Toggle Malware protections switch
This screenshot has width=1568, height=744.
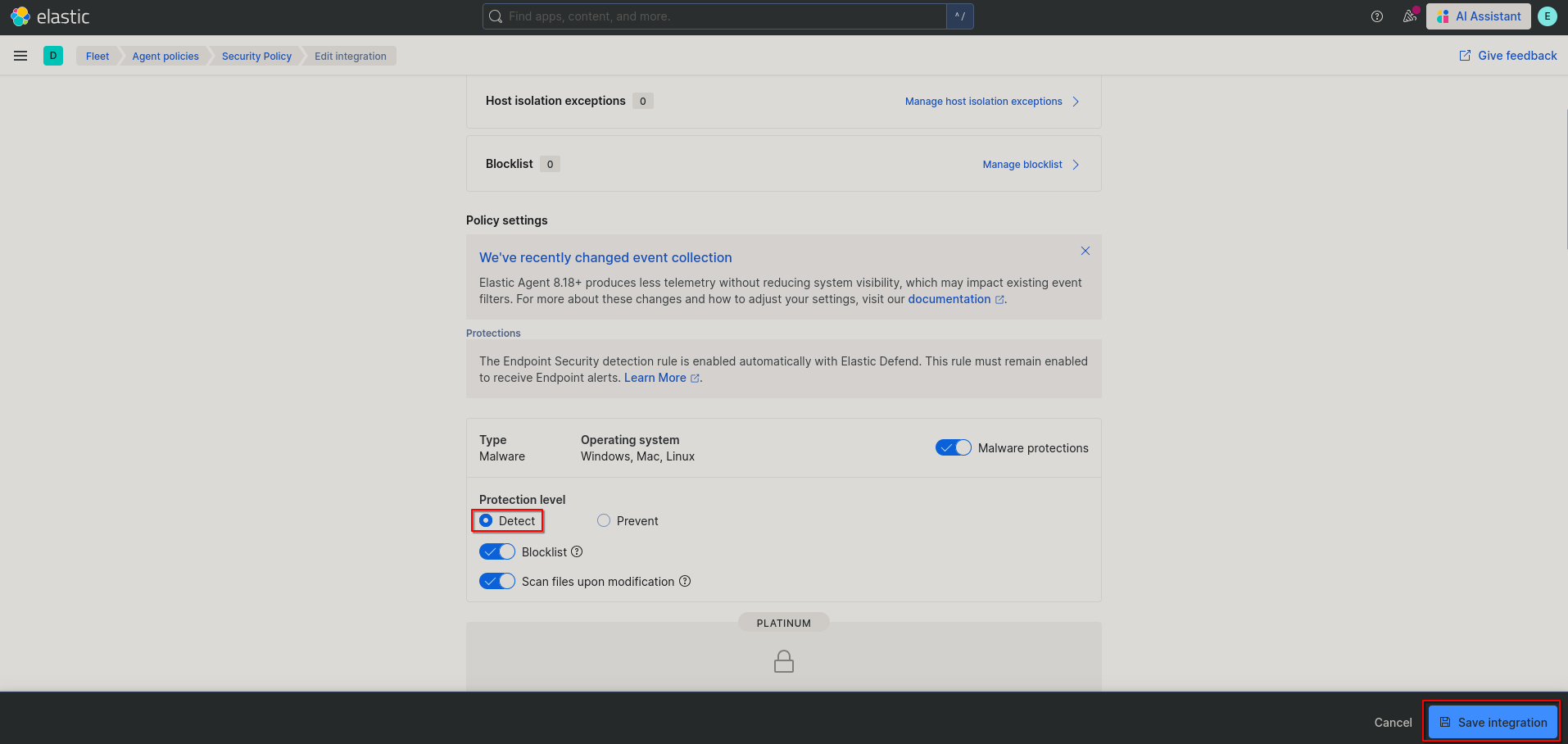pos(954,447)
